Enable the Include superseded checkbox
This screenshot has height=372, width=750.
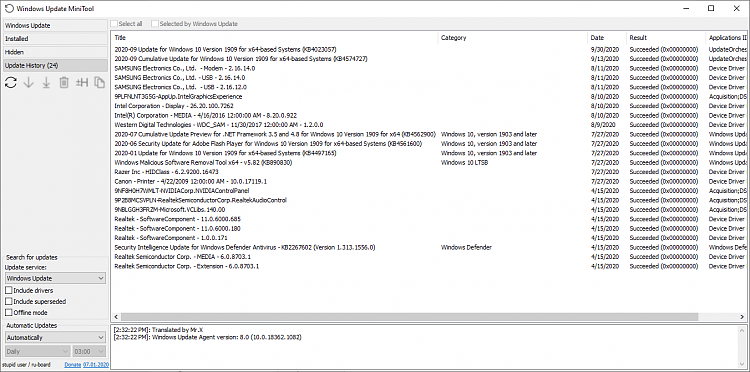click(9, 302)
